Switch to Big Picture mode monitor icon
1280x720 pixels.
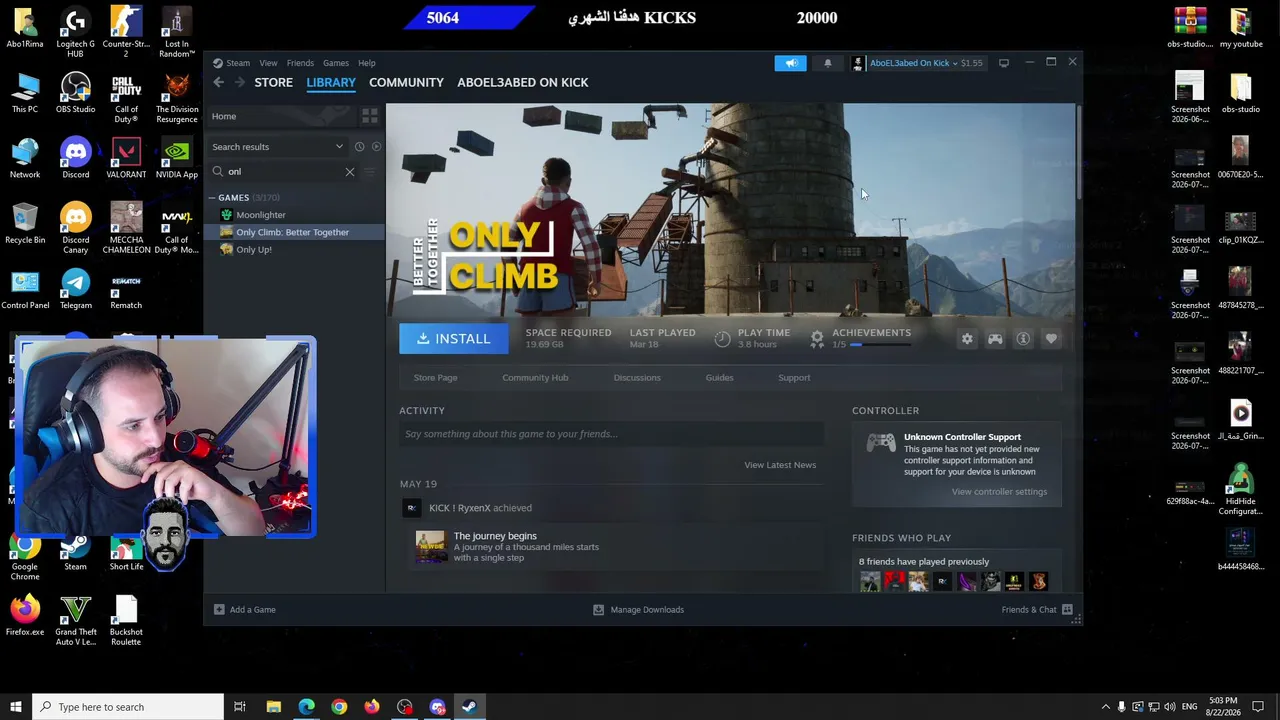click(1004, 63)
